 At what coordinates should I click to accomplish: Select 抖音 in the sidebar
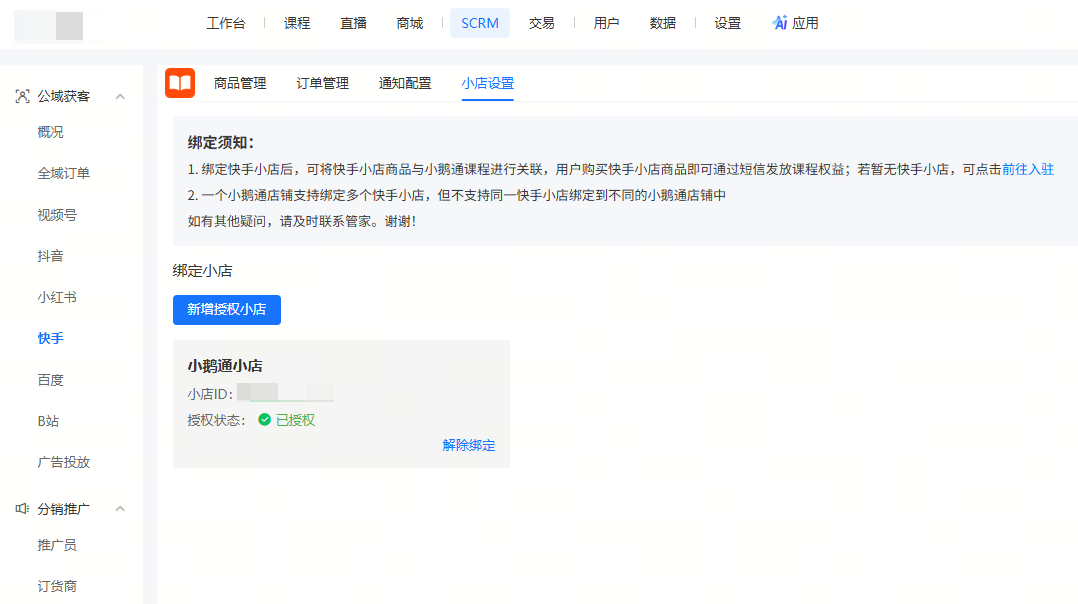click(x=50, y=256)
